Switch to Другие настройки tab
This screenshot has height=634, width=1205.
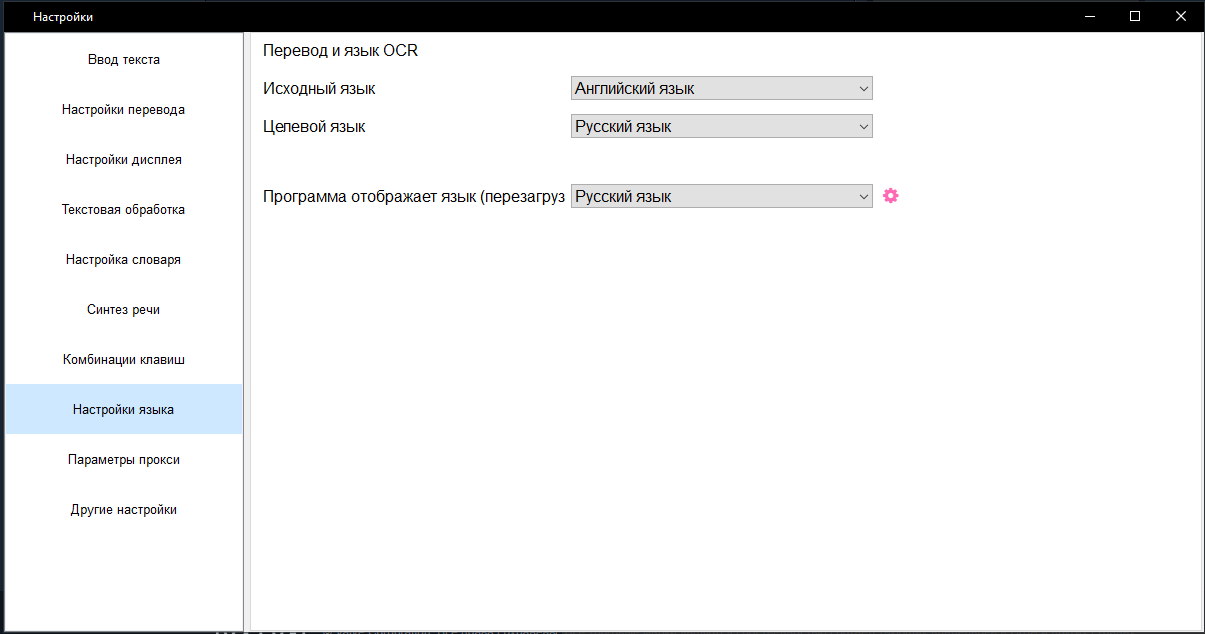pos(124,510)
